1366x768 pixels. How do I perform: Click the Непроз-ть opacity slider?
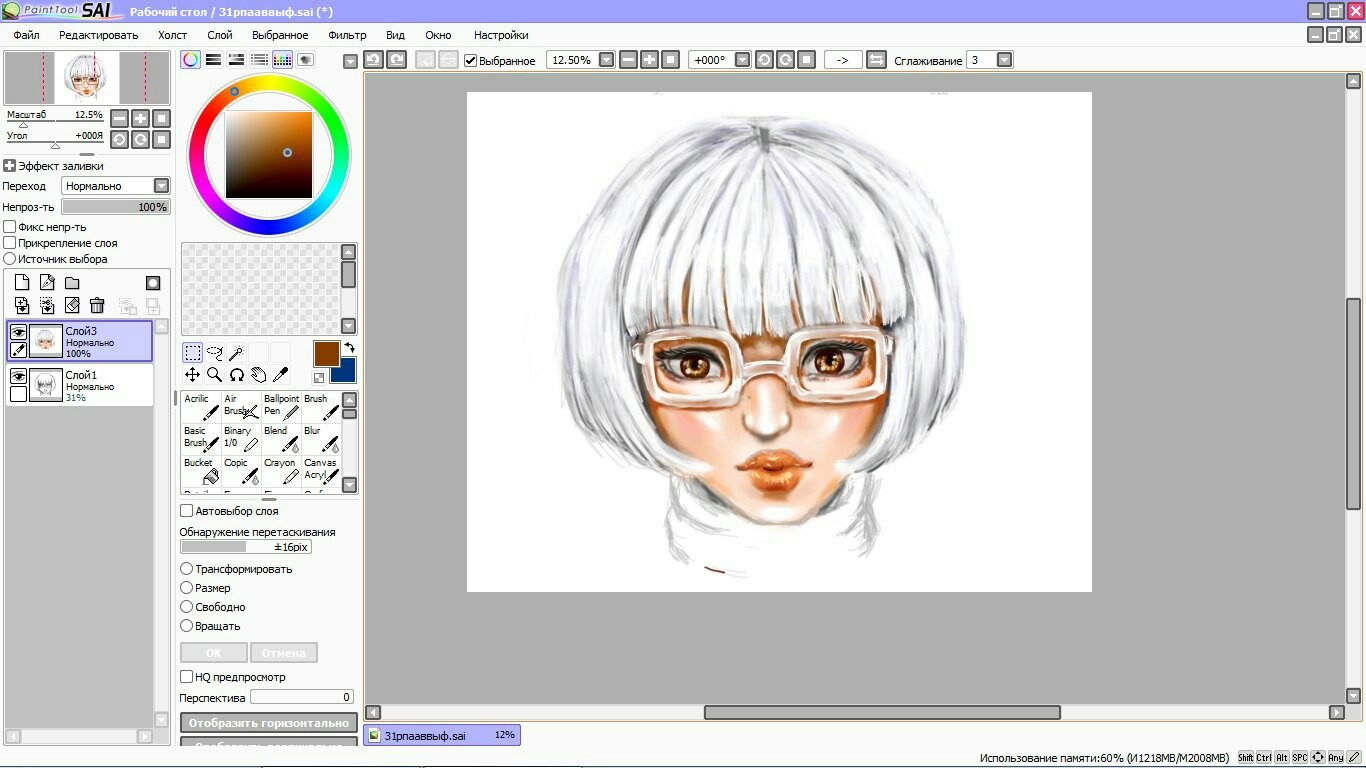pyautogui.click(x=116, y=207)
